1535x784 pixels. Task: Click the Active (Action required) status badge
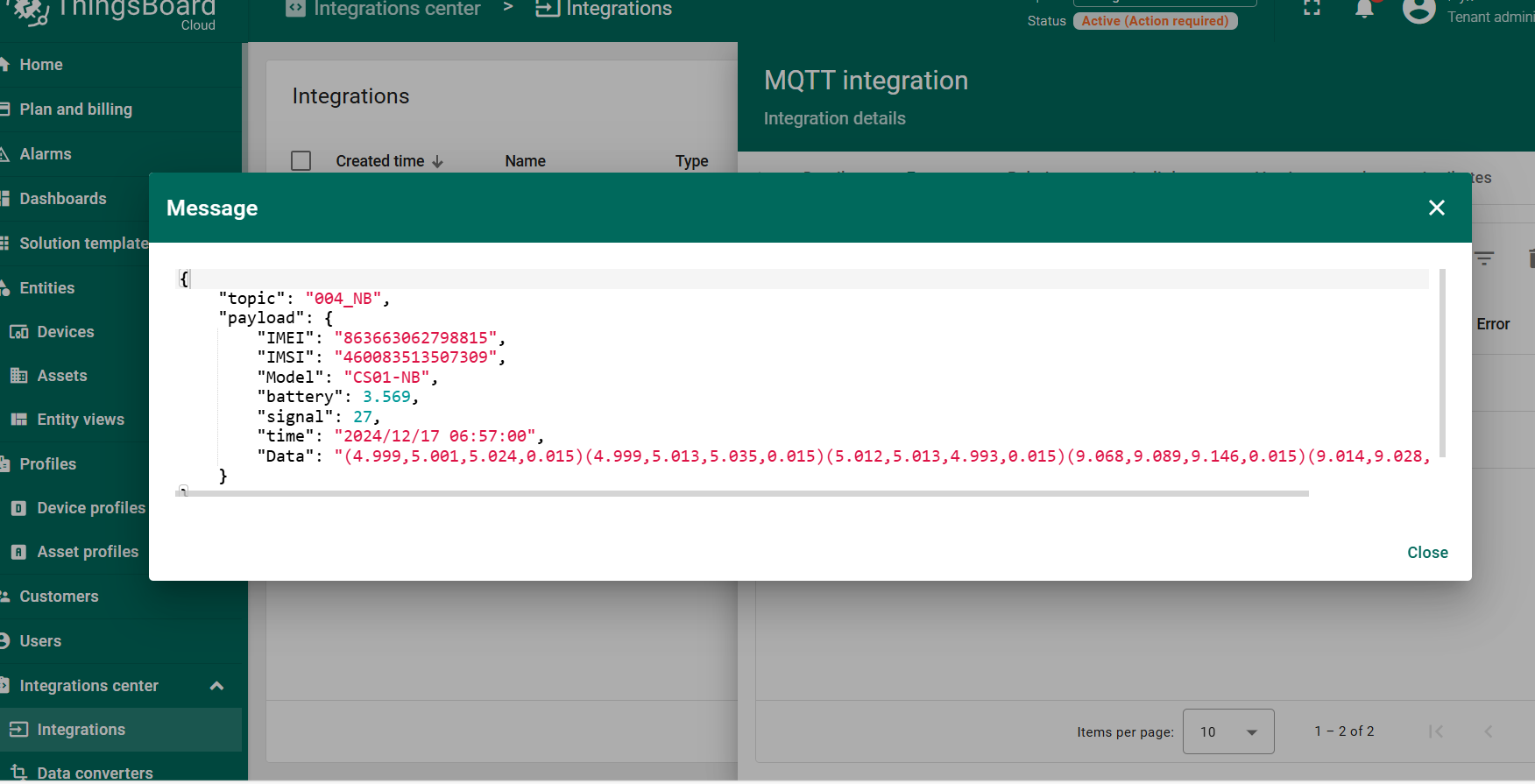[1155, 21]
